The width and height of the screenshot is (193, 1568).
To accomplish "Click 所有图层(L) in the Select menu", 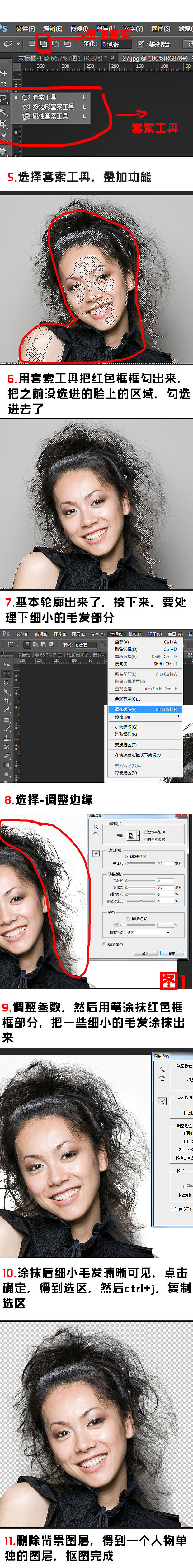I will pos(146,674).
